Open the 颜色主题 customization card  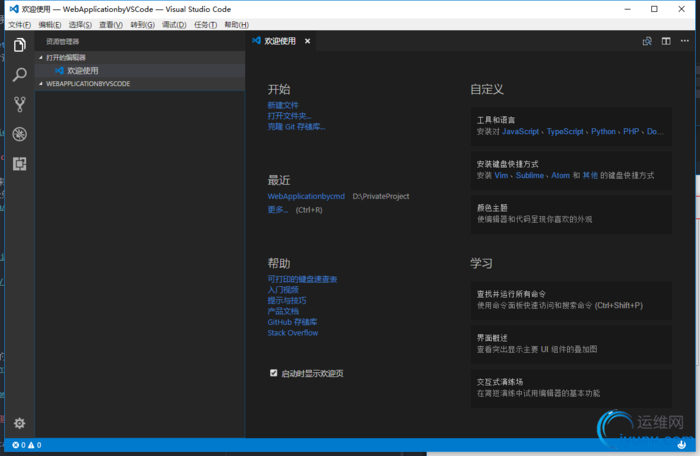571,214
